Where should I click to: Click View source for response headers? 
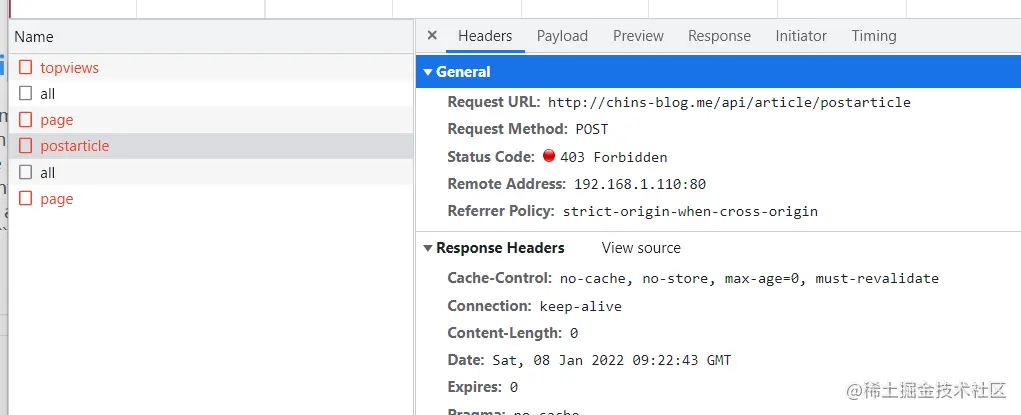641,248
